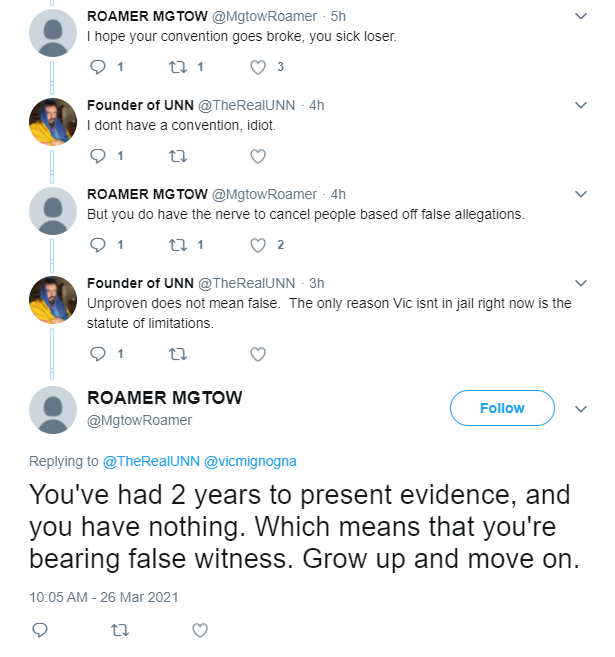The height and width of the screenshot is (657, 615).
Task: Open Founder of UNN's profile picture on the 4h tweet
Action: 53,122
